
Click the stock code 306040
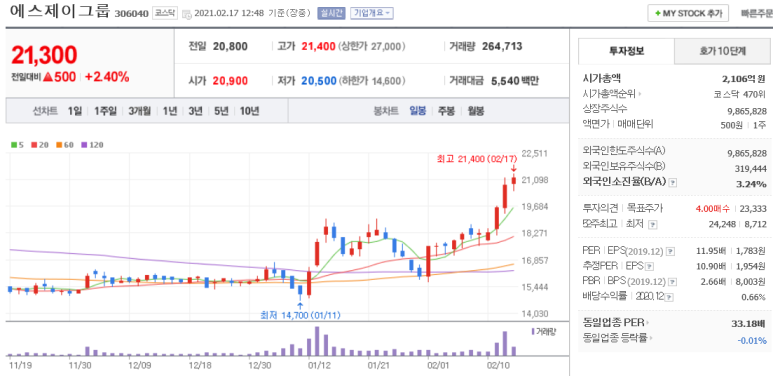(132, 14)
